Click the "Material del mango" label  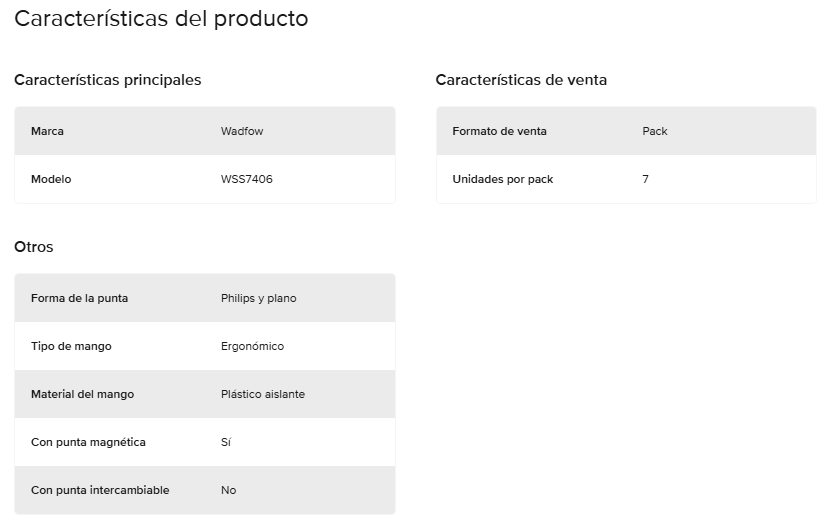[82, 394]
